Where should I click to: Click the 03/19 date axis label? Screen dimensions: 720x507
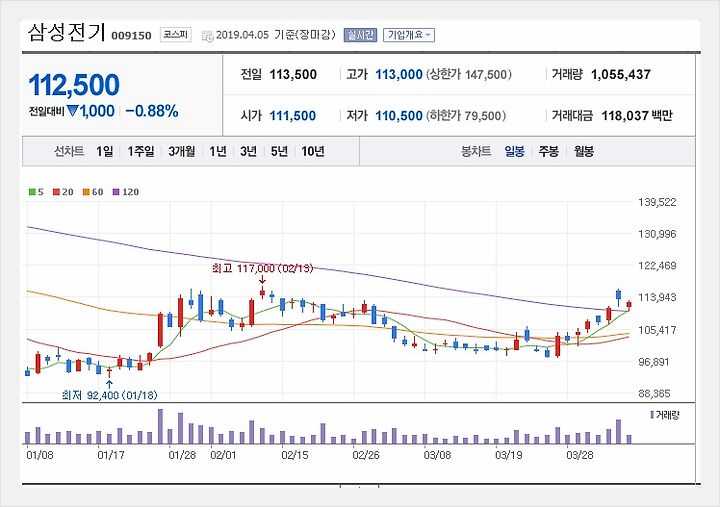[x=508, y=455]
